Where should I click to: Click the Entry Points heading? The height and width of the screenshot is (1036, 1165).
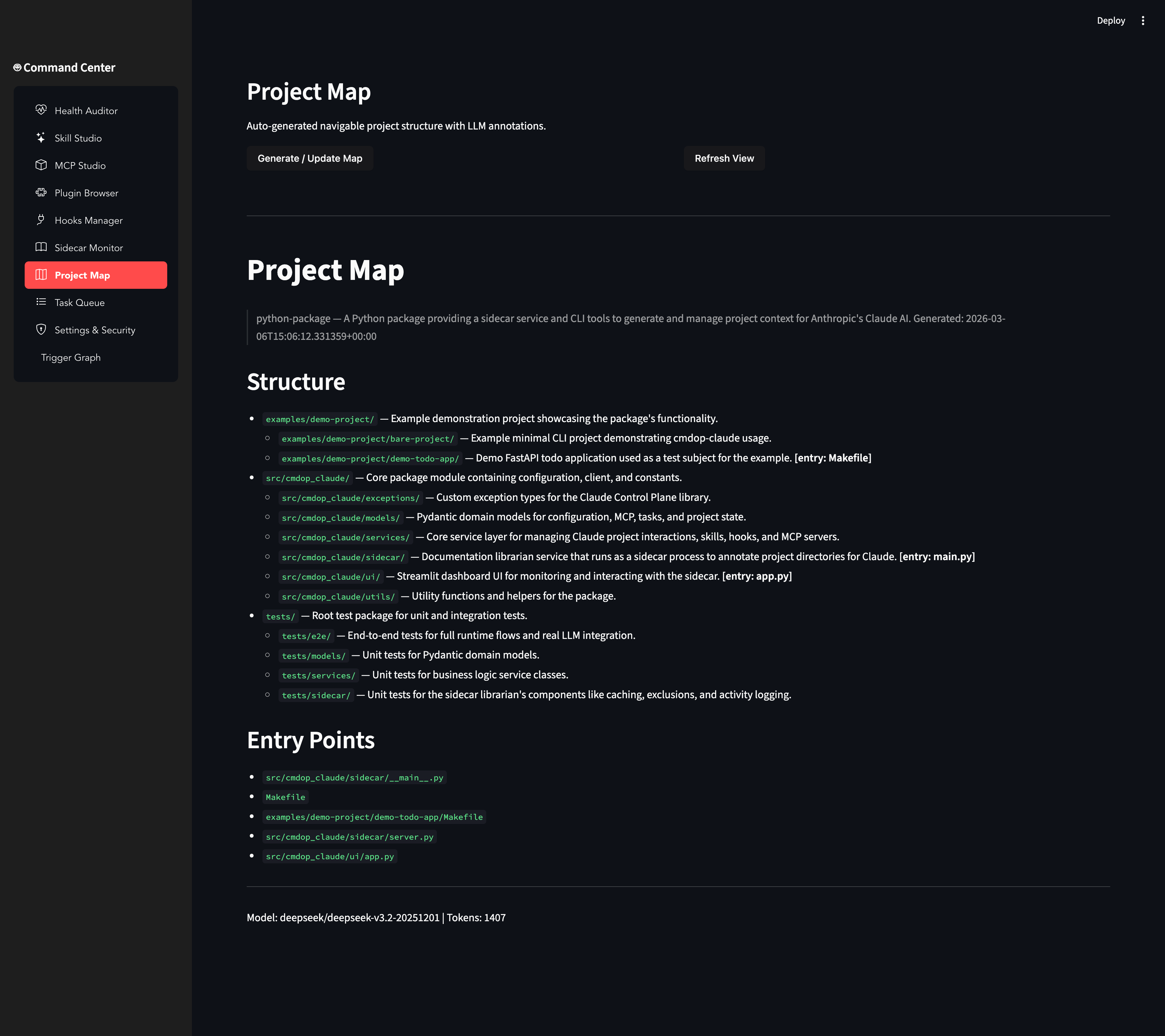pyautogui.click(x=311, y=740)
